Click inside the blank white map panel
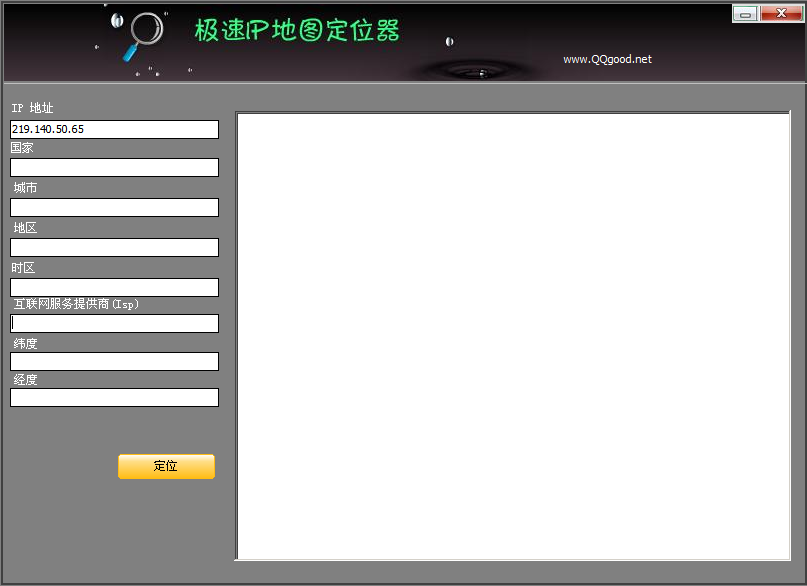Image resolution: width=807 pixels, height=586 pixels. (513, 336)
